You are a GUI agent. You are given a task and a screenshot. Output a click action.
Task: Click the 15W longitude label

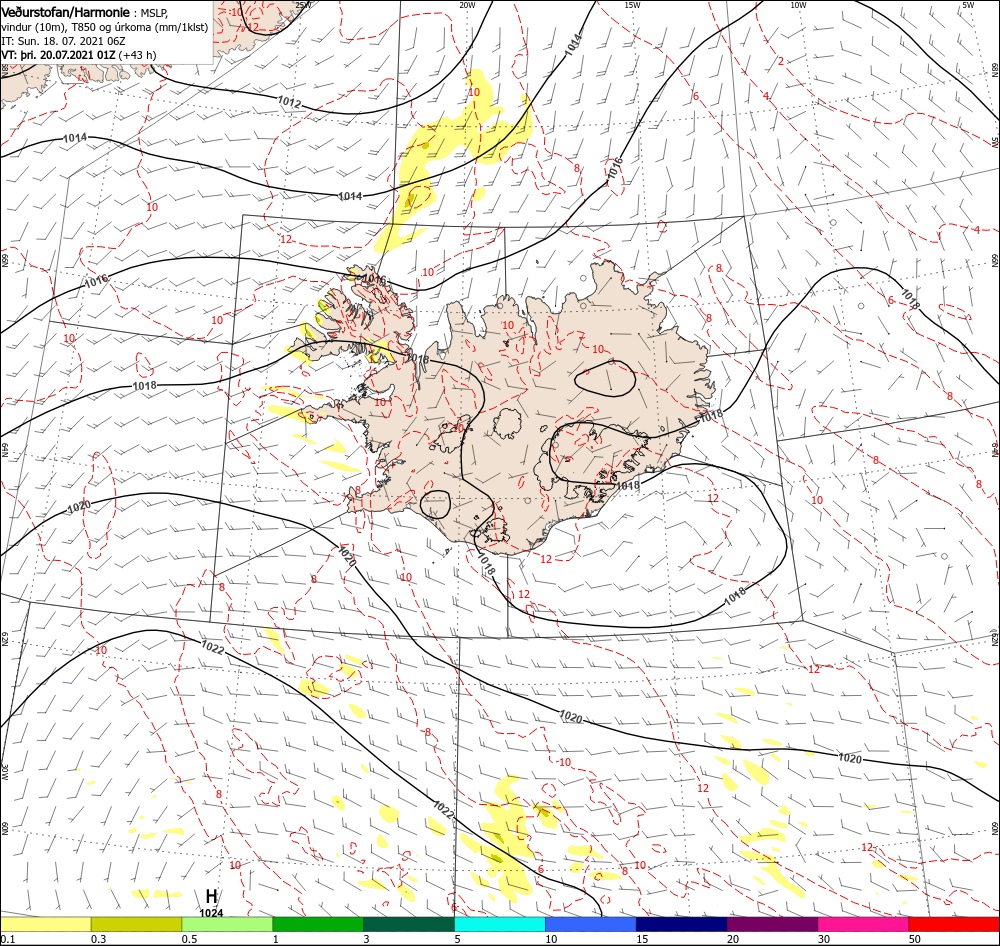632,5
